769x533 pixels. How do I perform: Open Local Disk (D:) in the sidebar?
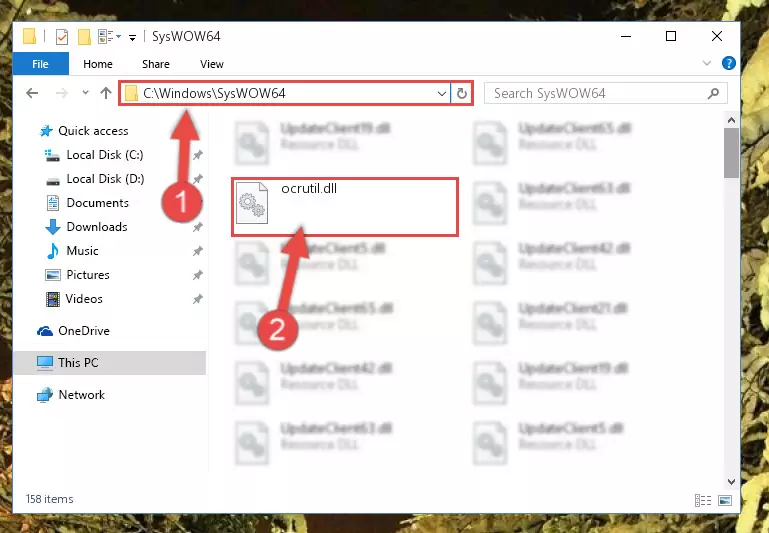[105, 179]
